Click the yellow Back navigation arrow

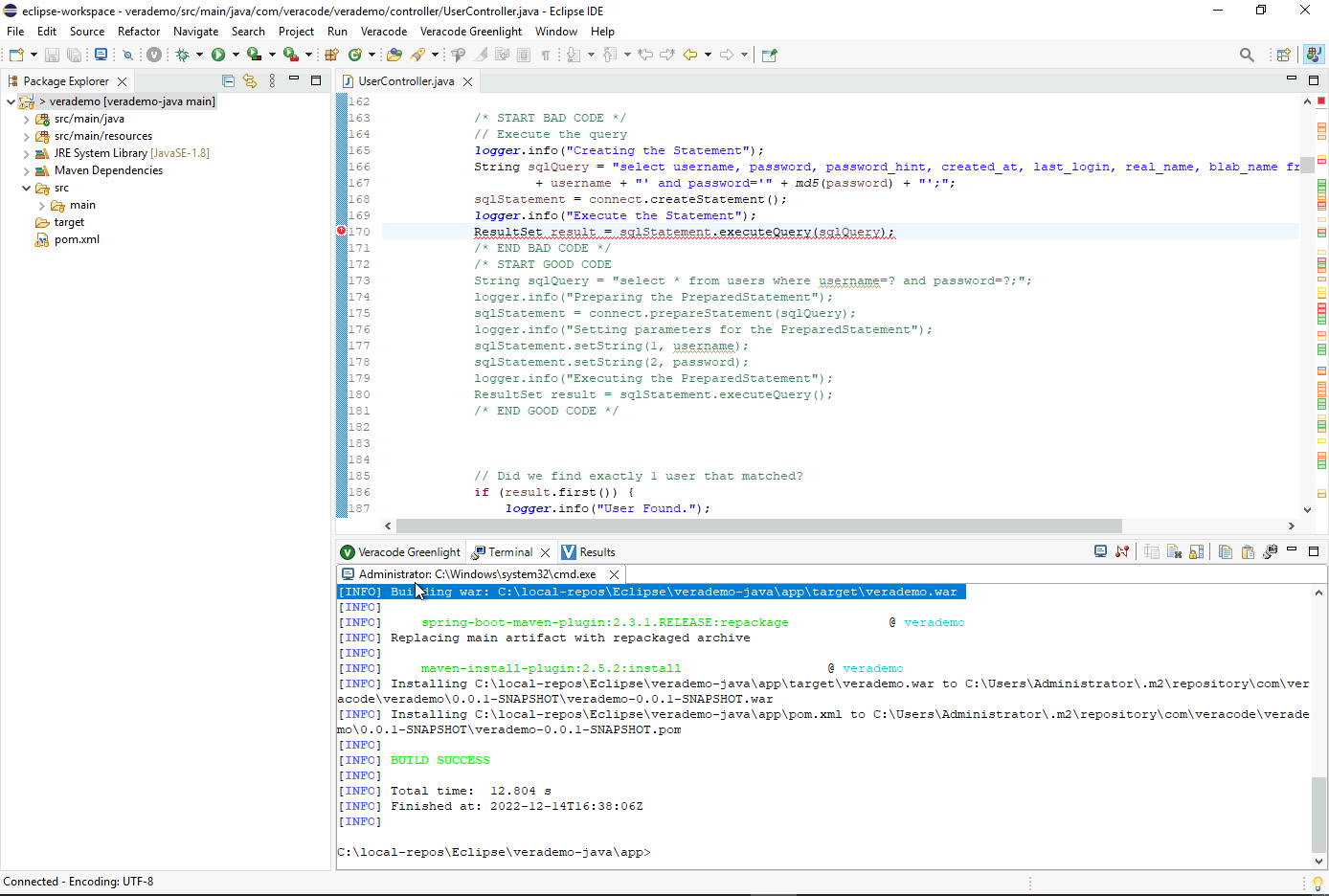(690, 55)
